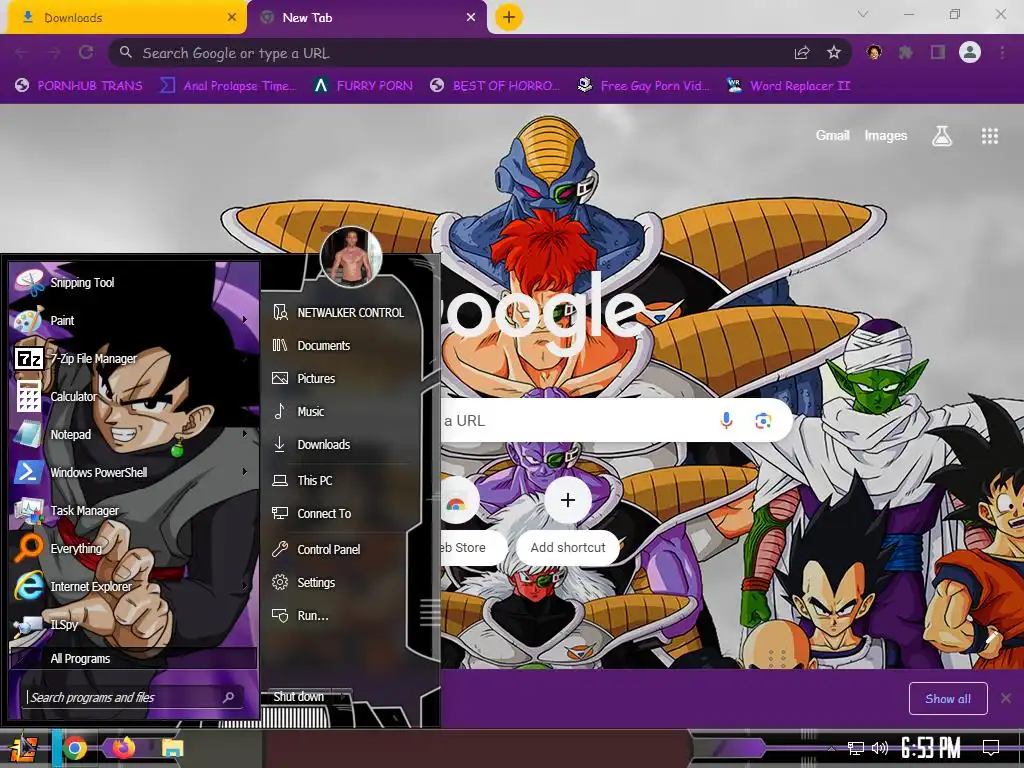Open the Web Store shortcut

466,520
